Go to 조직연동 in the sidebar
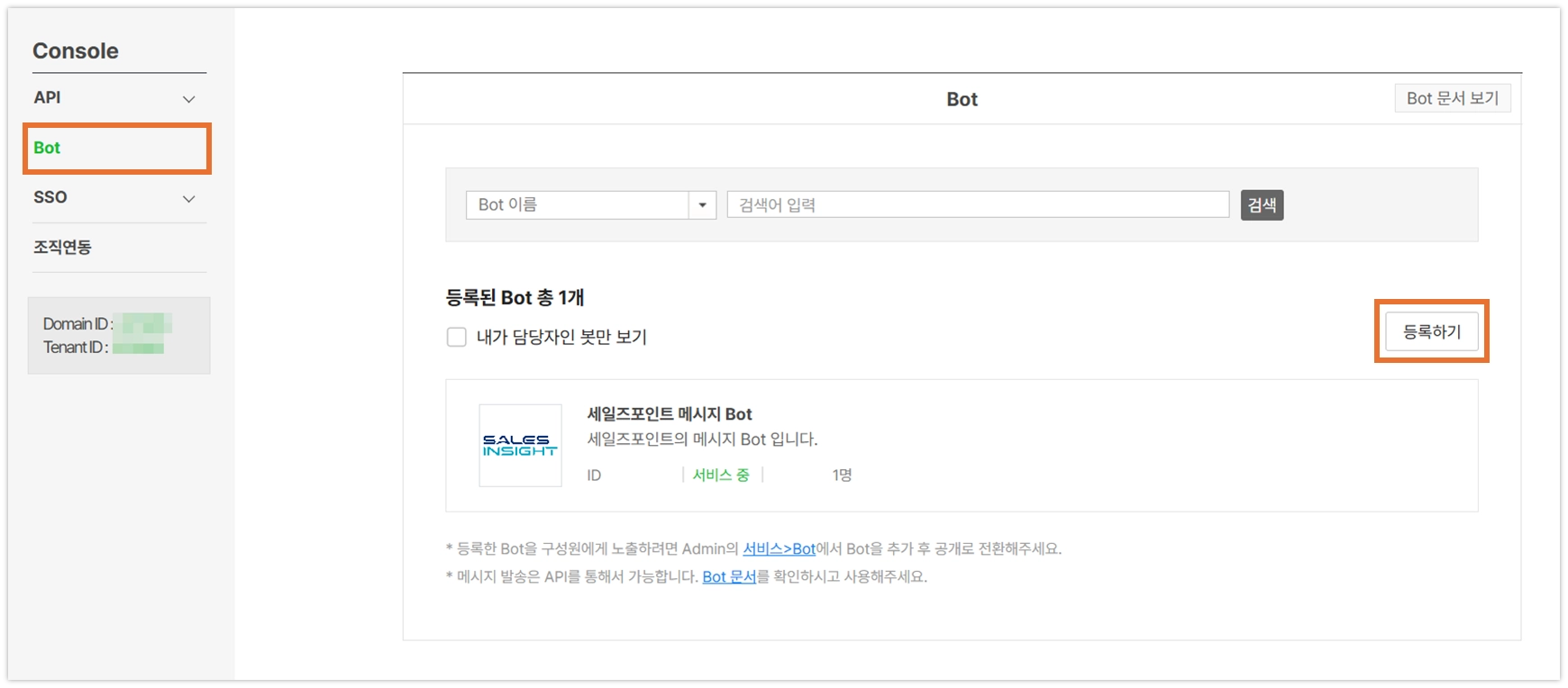1568x688 pixels. point(63,247)
